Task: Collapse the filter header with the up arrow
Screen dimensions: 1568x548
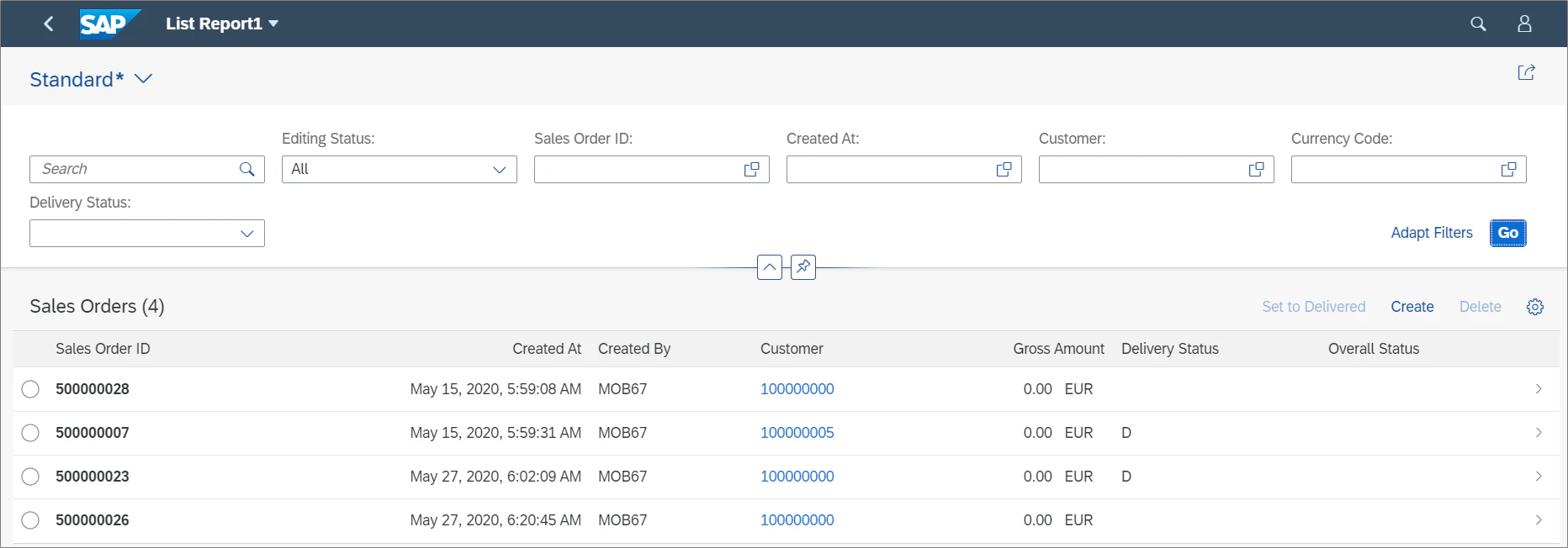Action: (x=770, y=267)
